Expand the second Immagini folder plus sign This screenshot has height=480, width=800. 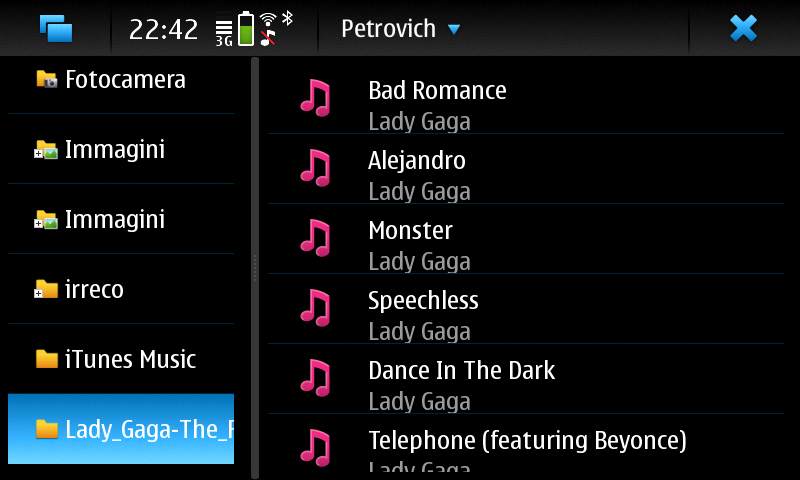tap(38, 223)
